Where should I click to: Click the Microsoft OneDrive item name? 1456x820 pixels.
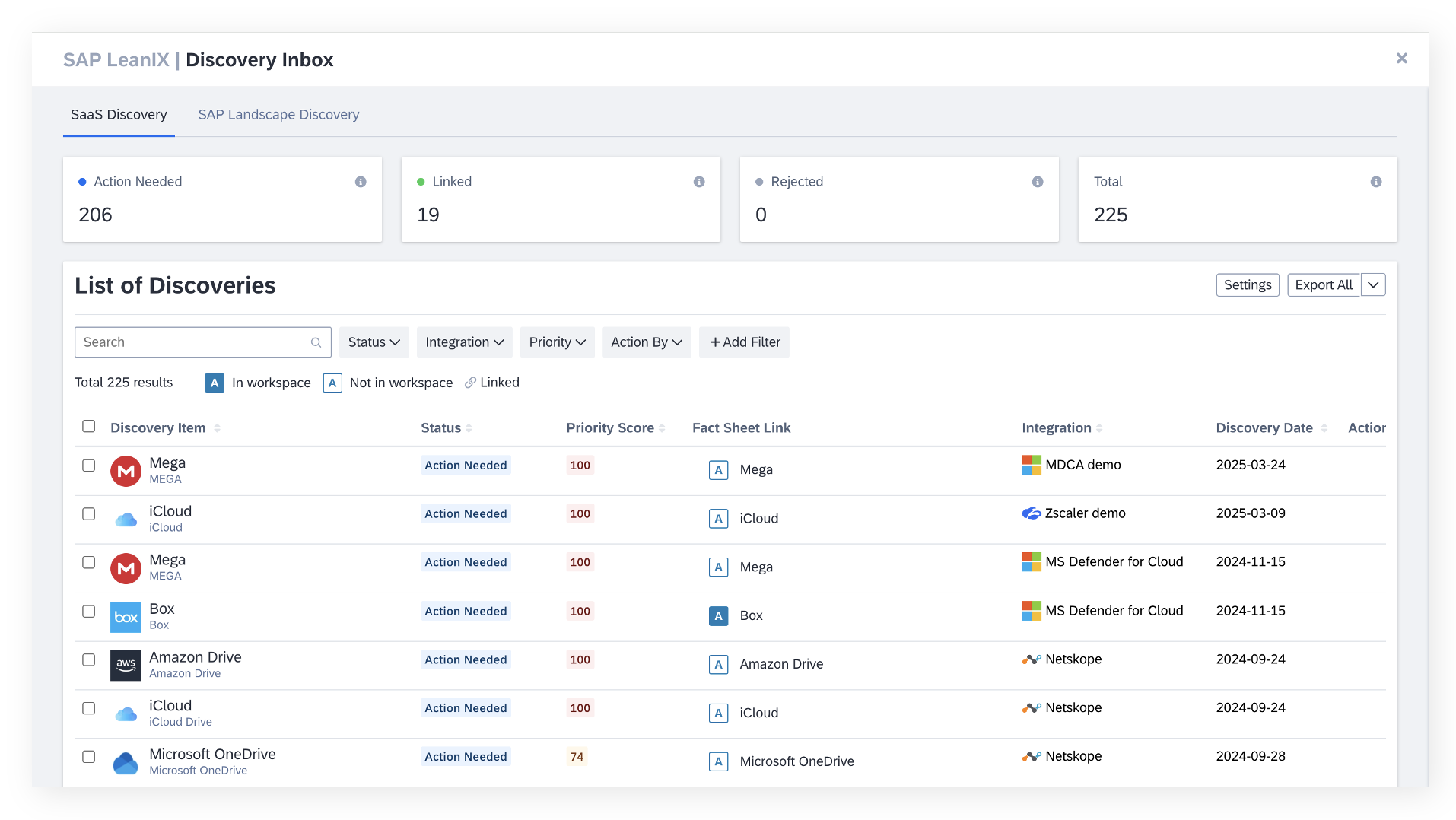point(212,754)
